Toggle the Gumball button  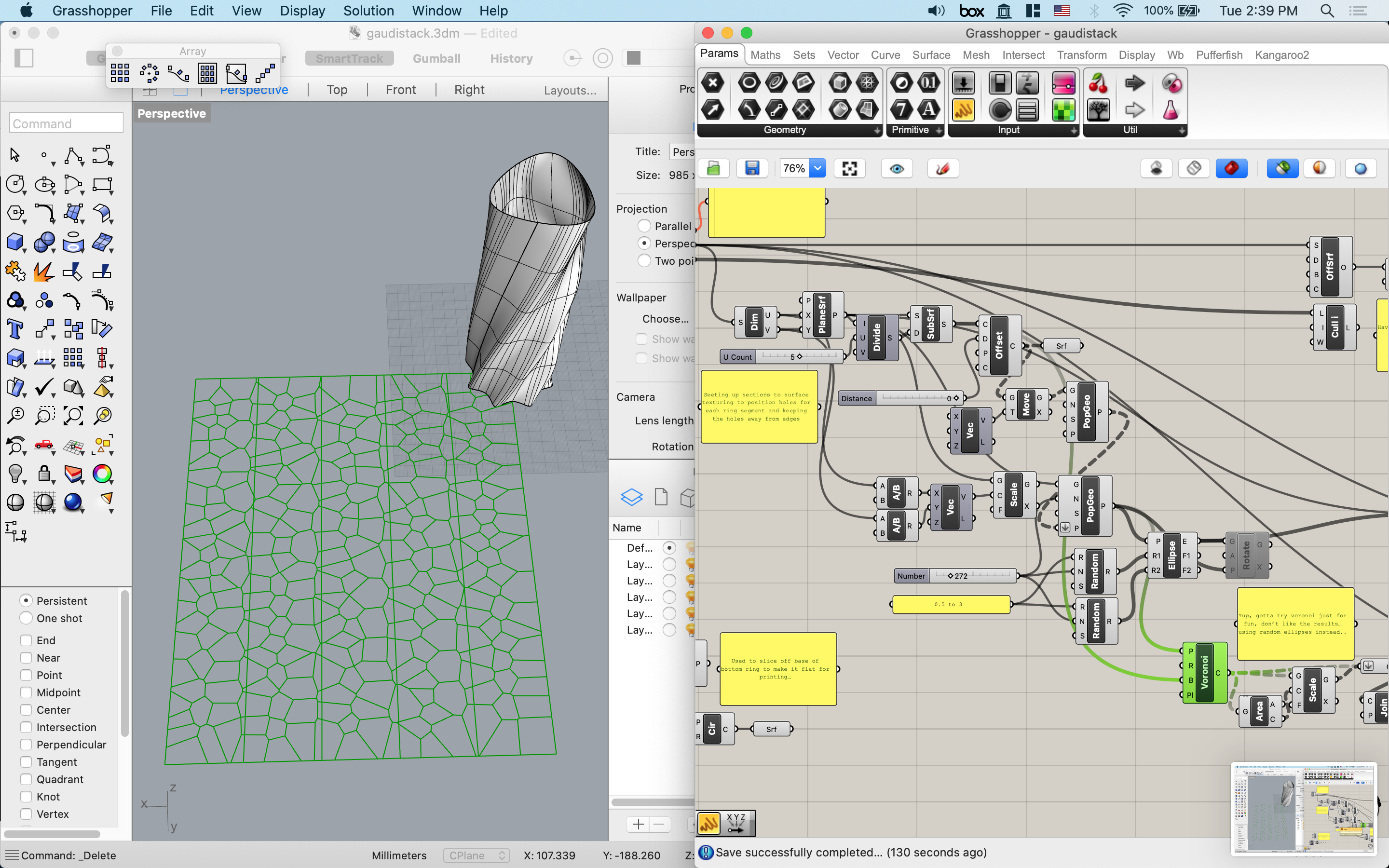pos(436,58)
